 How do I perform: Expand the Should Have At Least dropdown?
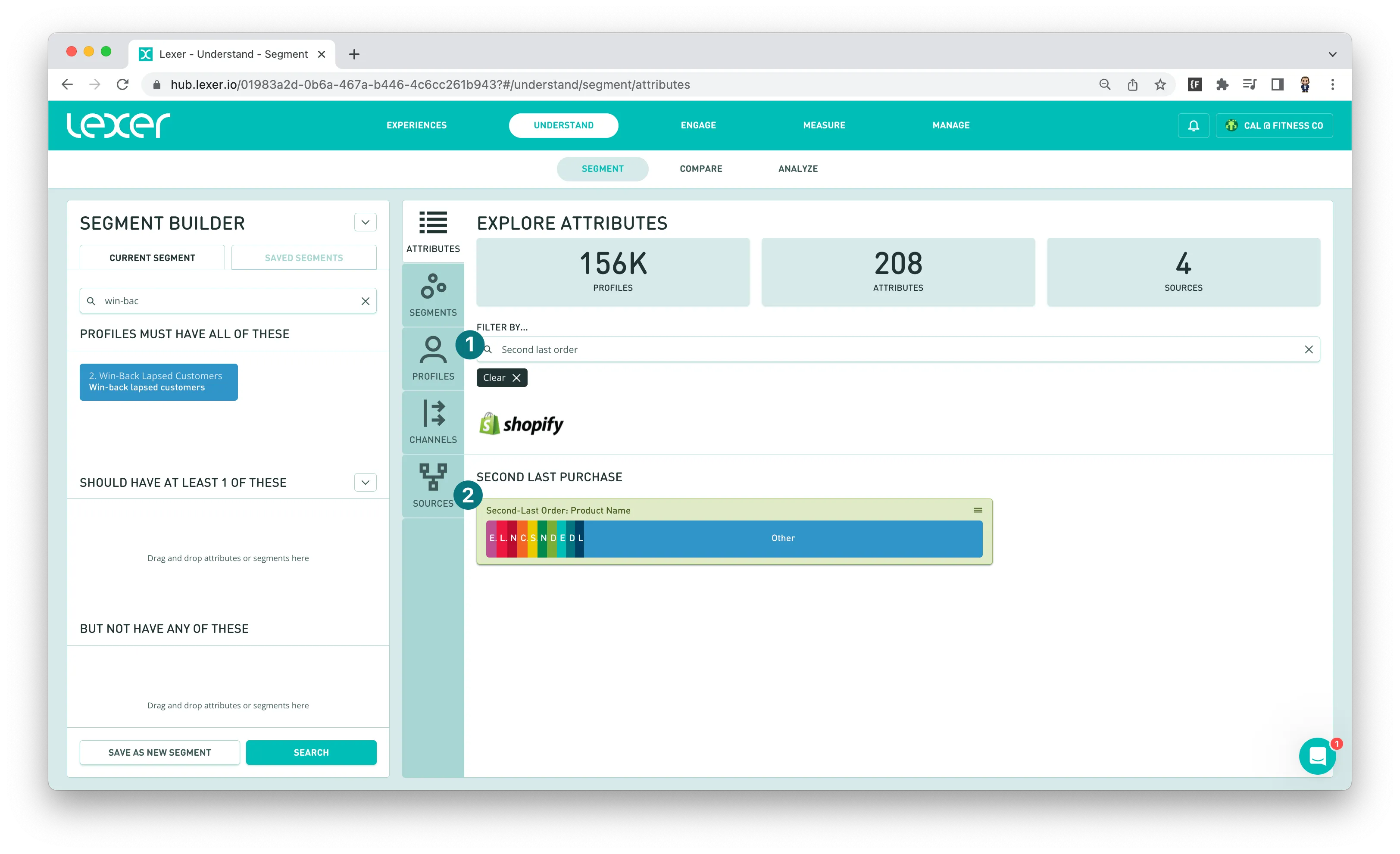[x=366, y=482]
